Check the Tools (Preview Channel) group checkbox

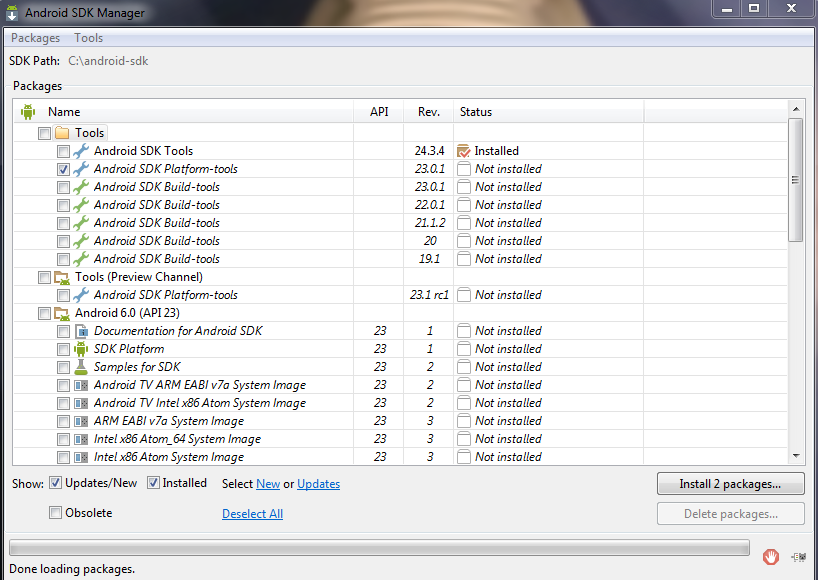pyautogui.click(x=44, y=277)
